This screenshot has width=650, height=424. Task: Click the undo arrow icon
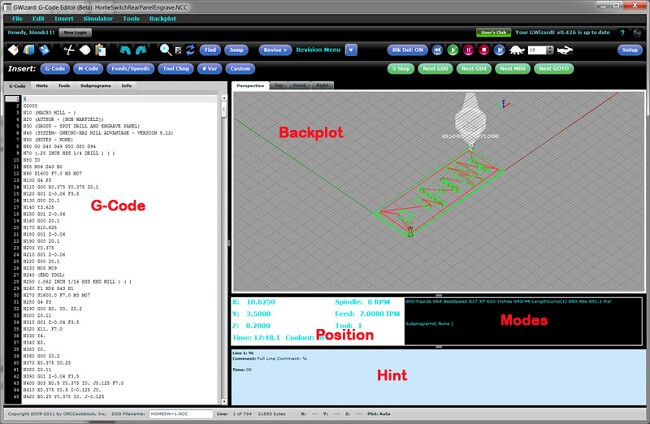pos(125,50)
